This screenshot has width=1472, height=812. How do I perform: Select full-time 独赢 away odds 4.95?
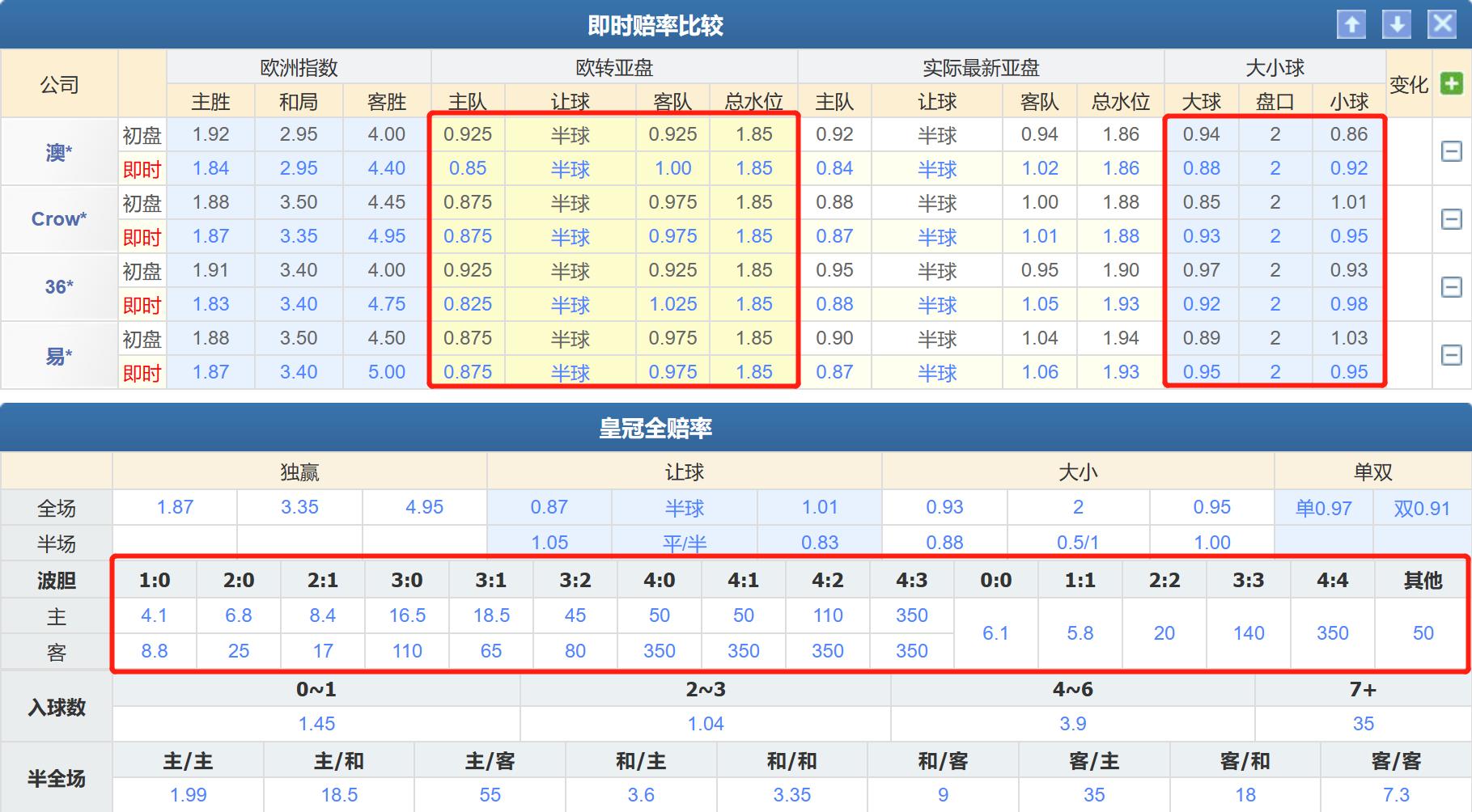pos(425,507)
